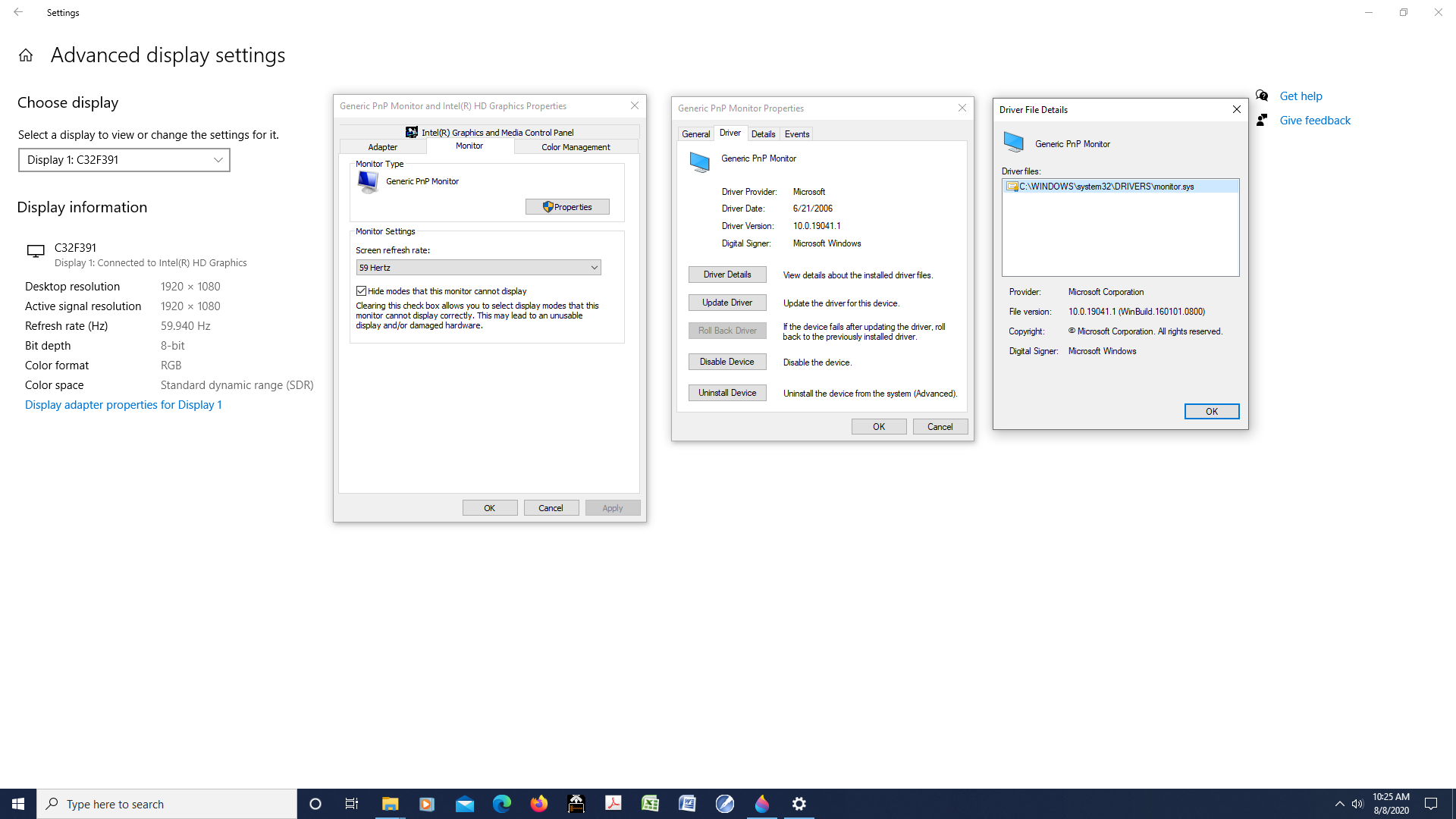
Task: Open Mail from the taskbar
Action: coord(465,803)
